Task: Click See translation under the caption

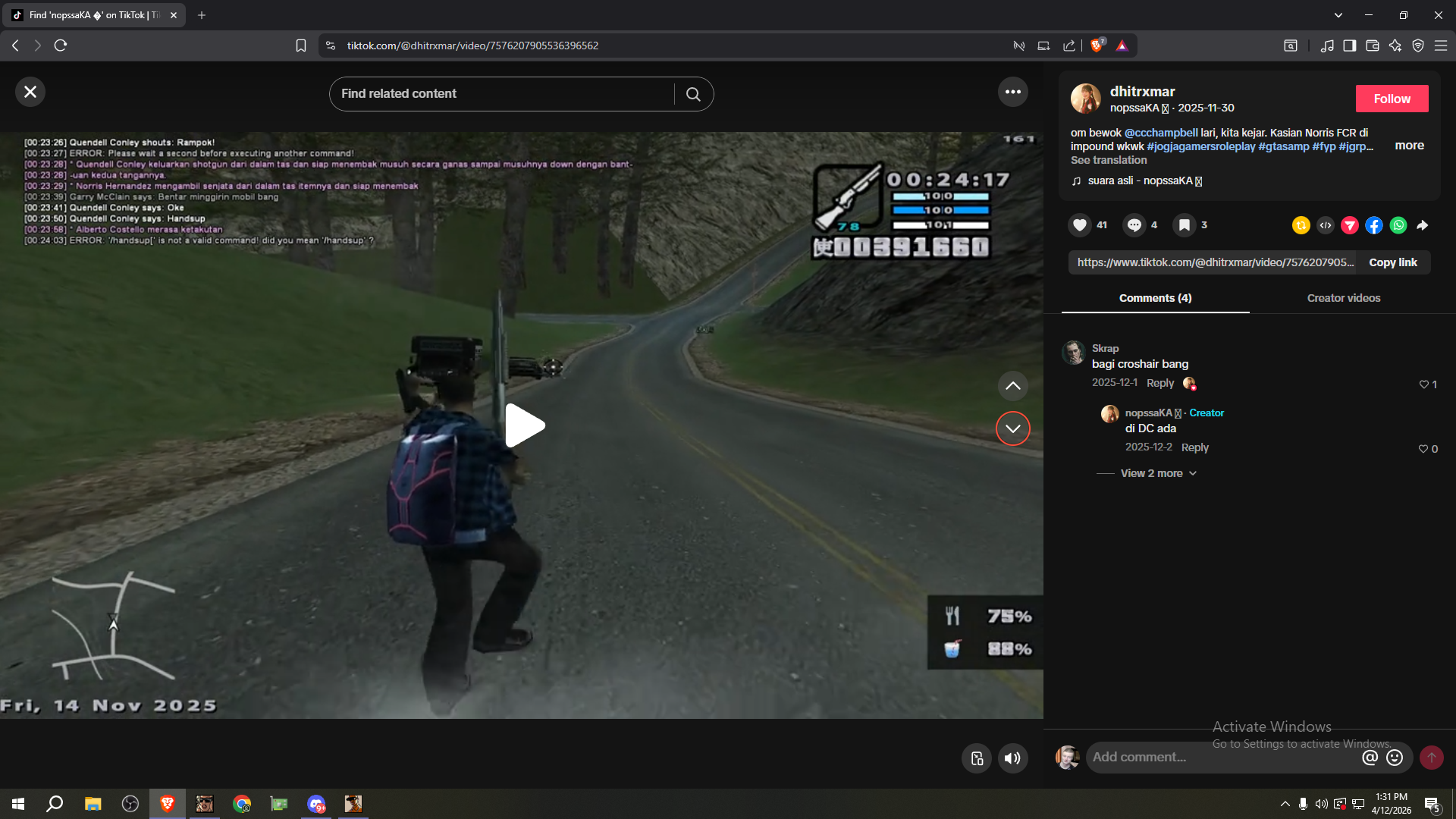Action: tap(1109, 160)
